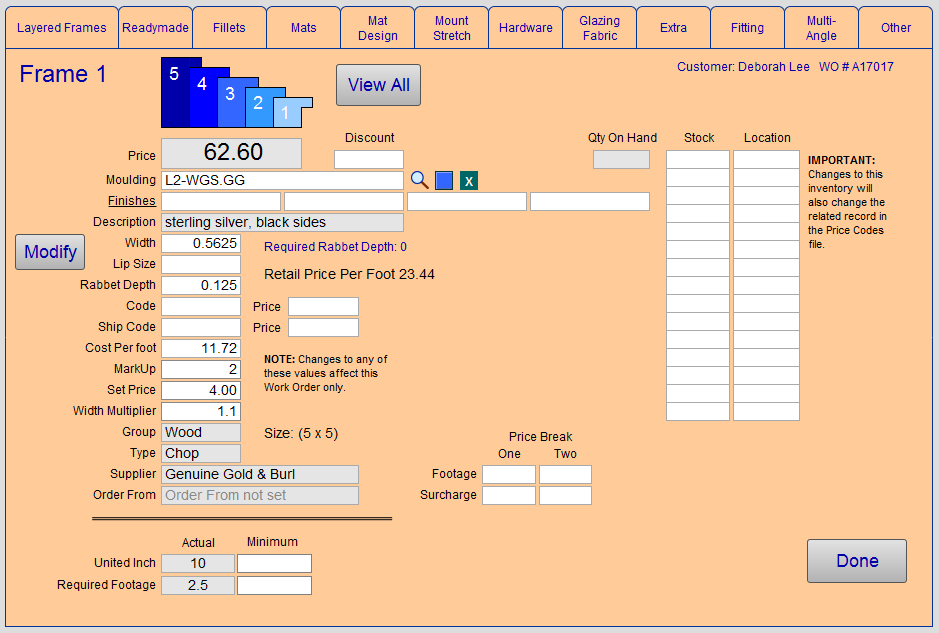Open the Finishes link label
Screen dimensions: 939x633
(132, 201)
